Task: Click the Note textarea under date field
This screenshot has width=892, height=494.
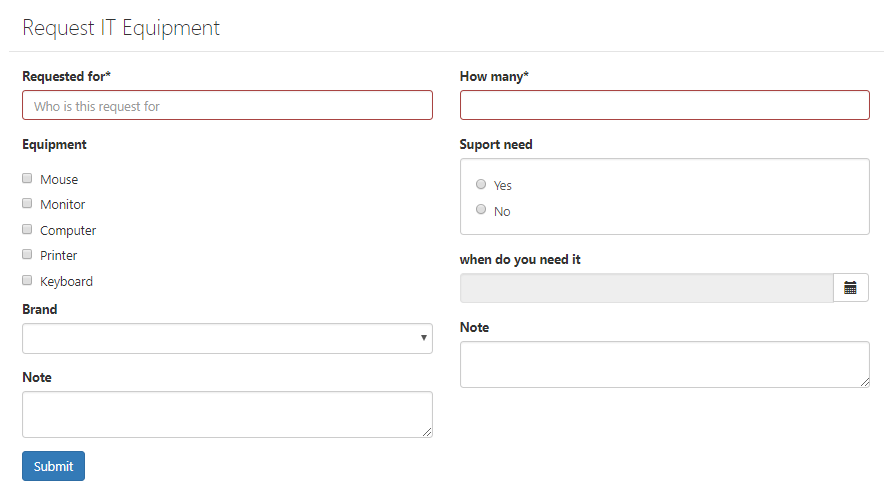Action: point(664,365)
